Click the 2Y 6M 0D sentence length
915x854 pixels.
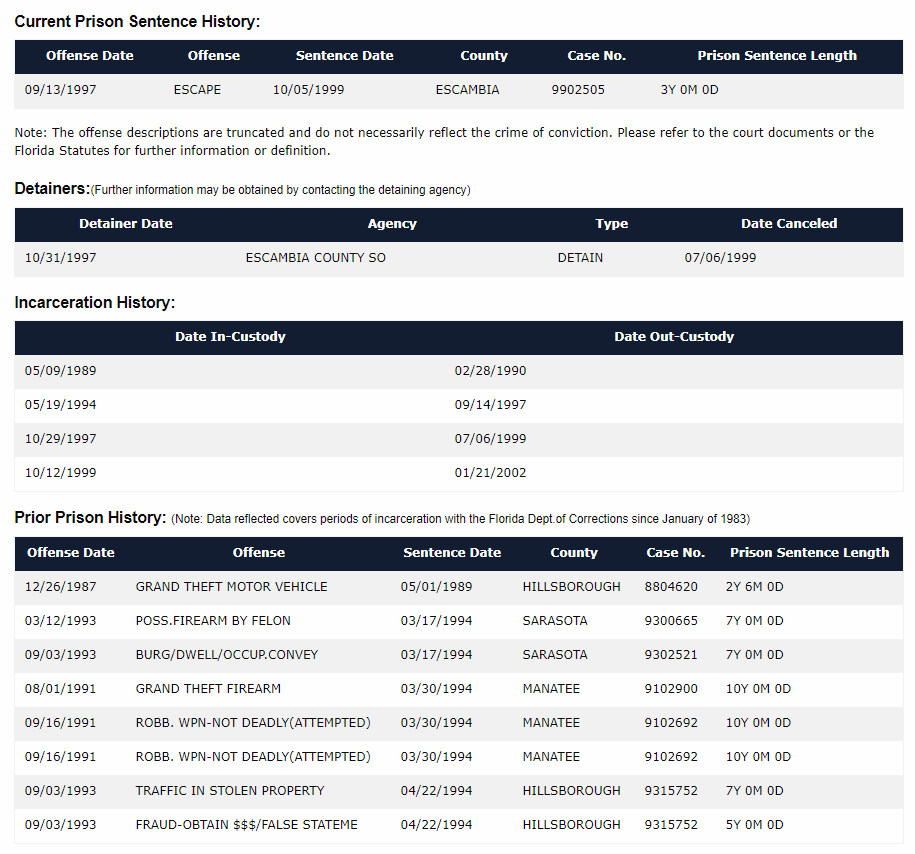[755, 587]
